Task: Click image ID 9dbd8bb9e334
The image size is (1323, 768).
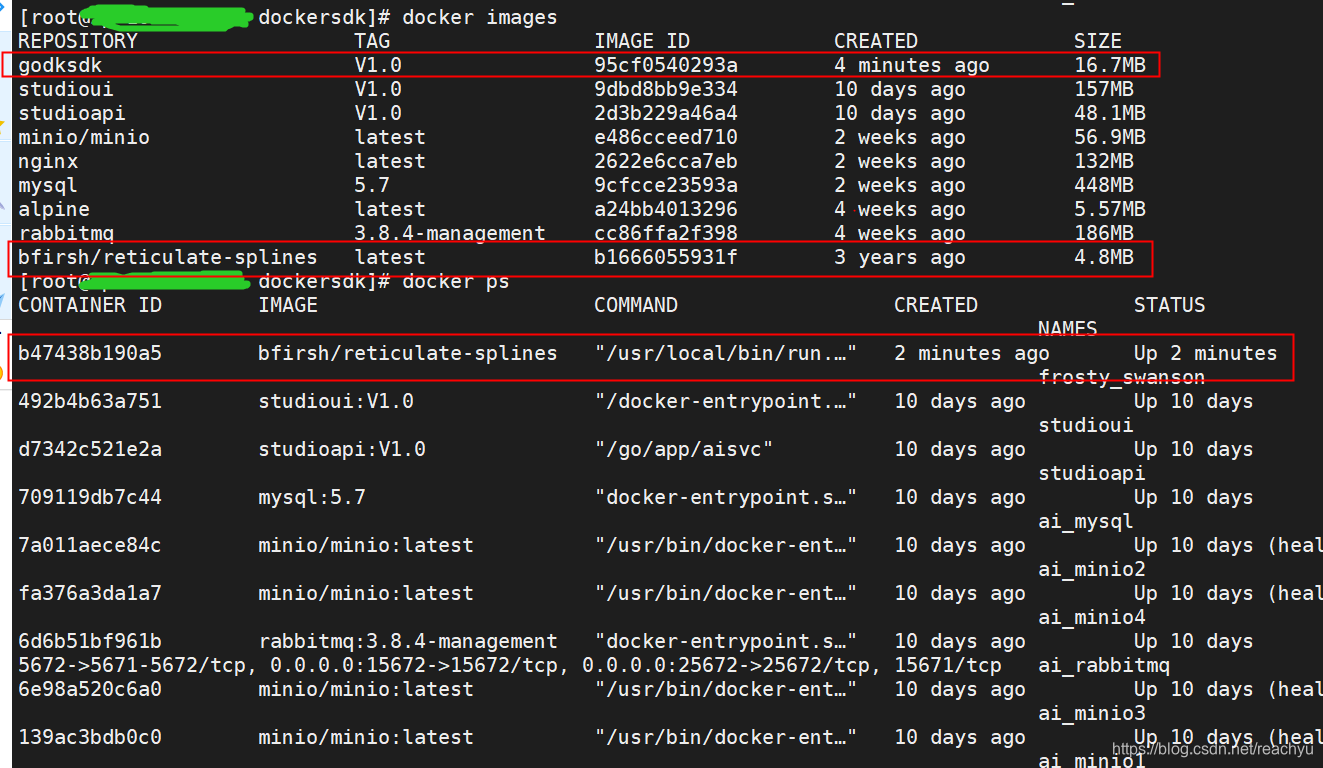Action: [x=666, y=89]
